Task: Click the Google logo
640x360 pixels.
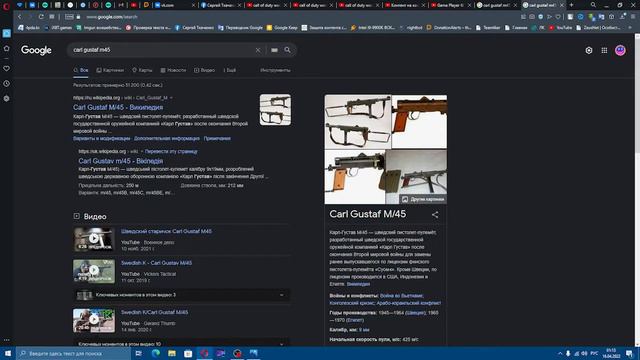Action: coord(36,50)
